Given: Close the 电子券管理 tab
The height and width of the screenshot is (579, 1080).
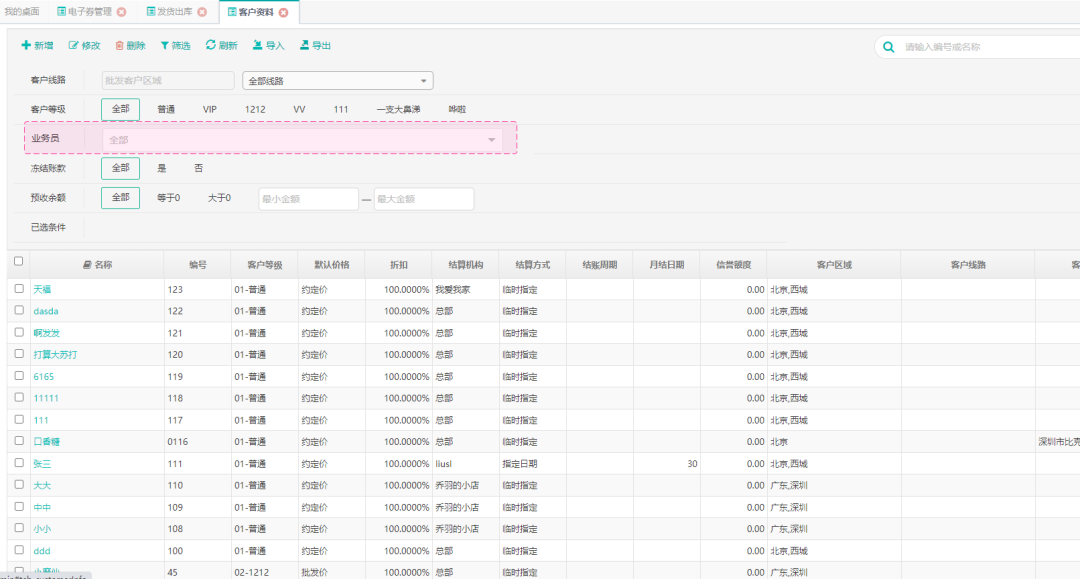Looking at the screenshot, I should pyautogui.click(x=121, y=12).
